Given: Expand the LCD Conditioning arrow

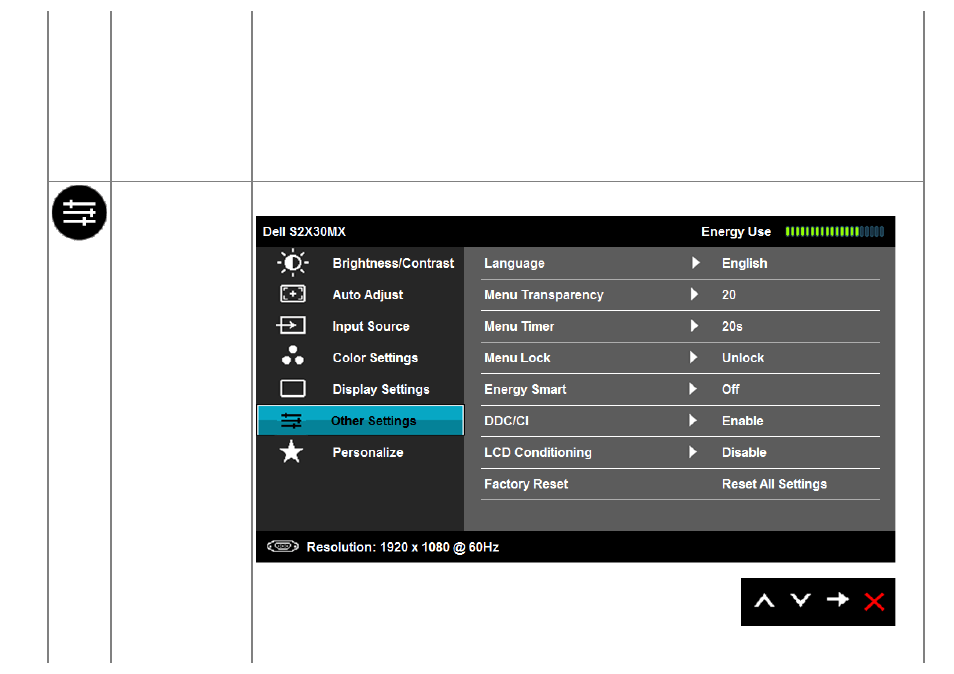Looking at the screenshot, I should tap(693, 452).
